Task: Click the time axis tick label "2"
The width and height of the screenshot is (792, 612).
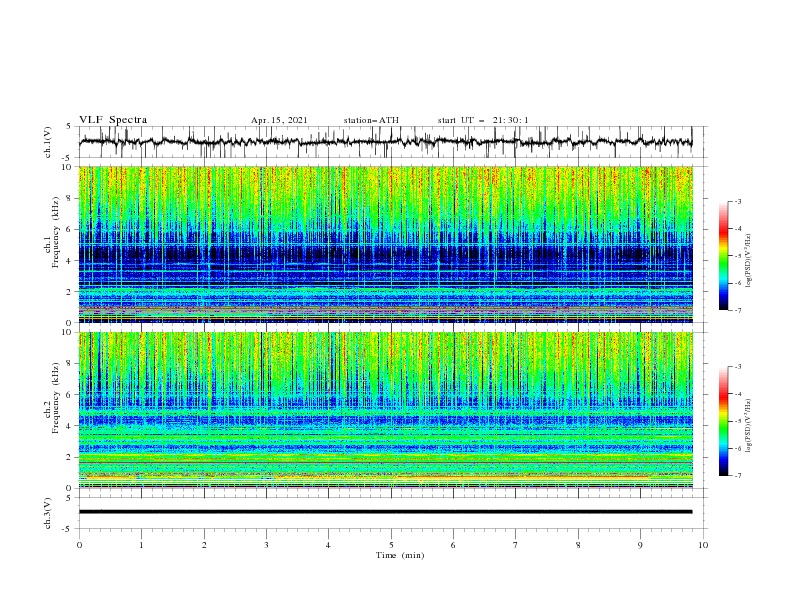Action: (x=204, y=545)
